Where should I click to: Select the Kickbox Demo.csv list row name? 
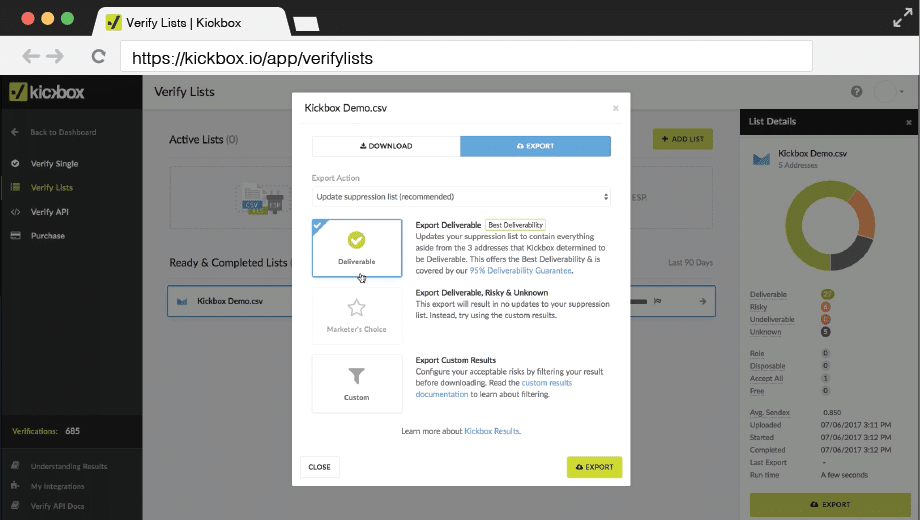[230, 301]
